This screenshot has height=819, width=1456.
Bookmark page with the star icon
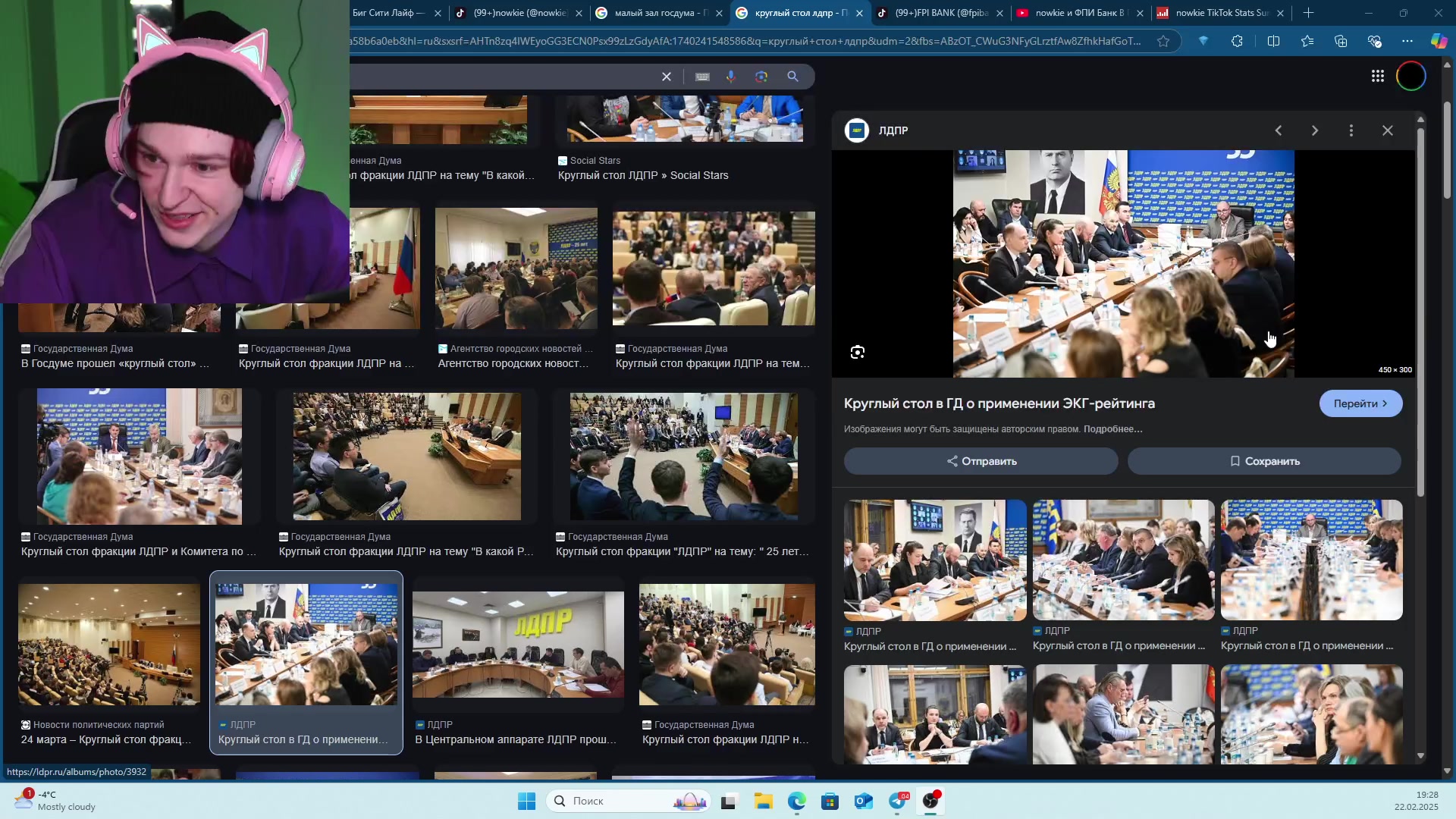point(1163,41)
